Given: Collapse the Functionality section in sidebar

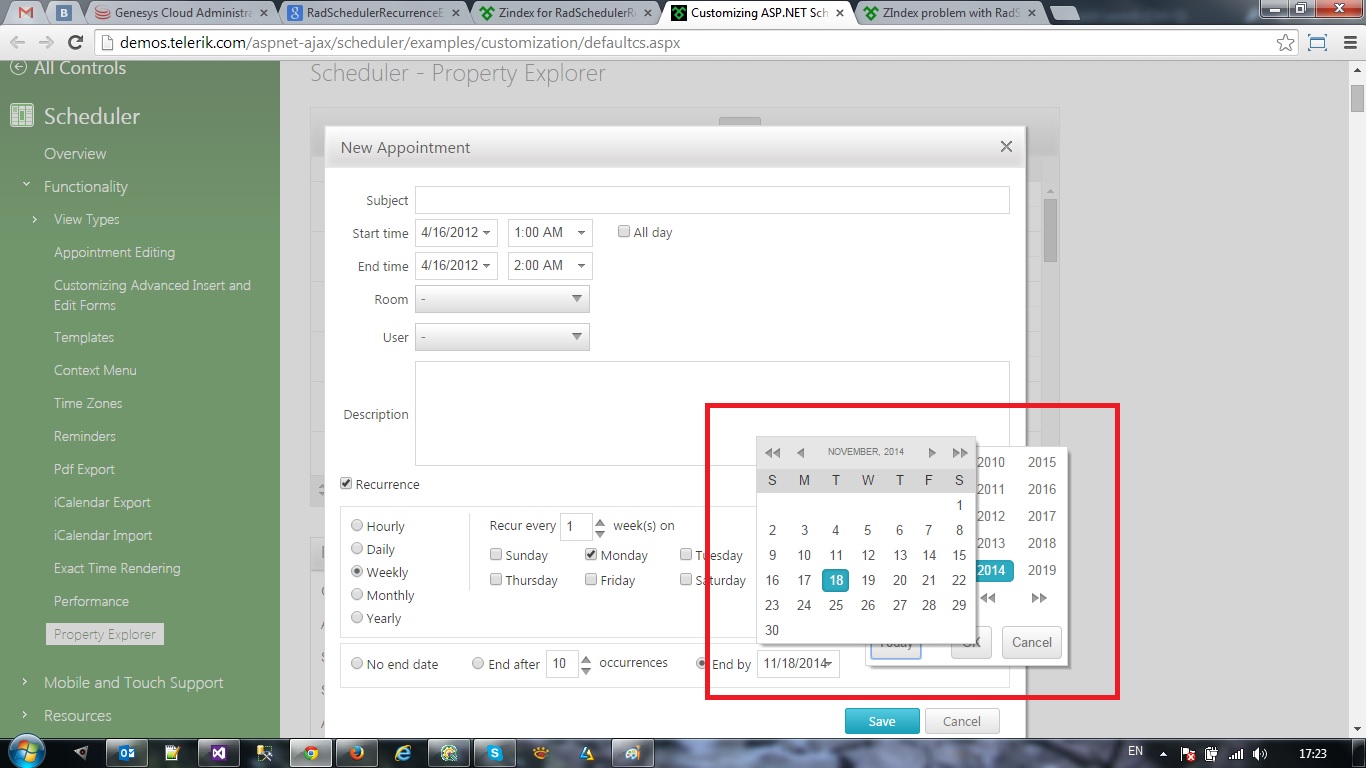Looking at the screenshot, I should coord(26,186).
